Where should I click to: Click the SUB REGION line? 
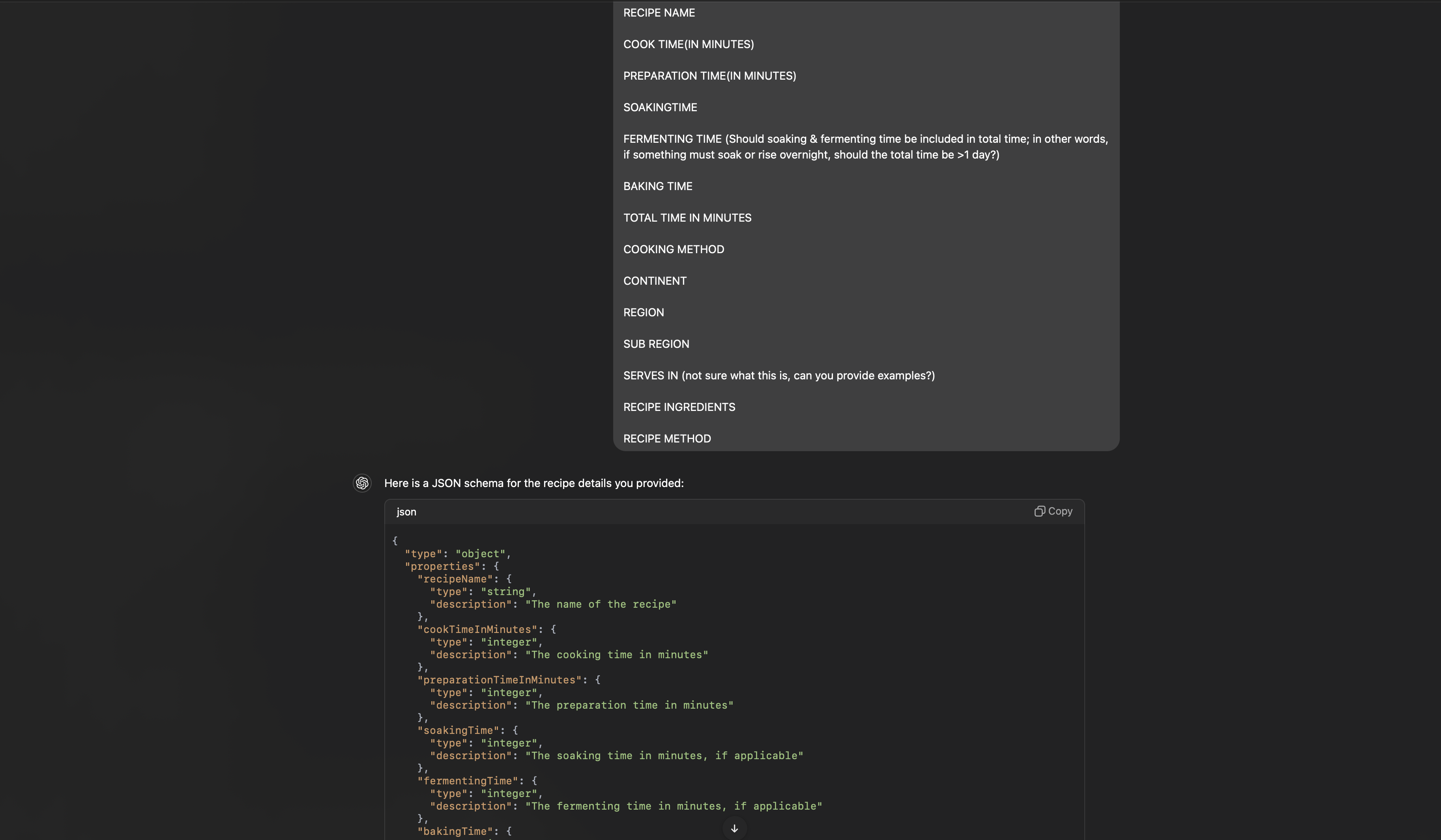coord(656,344)
